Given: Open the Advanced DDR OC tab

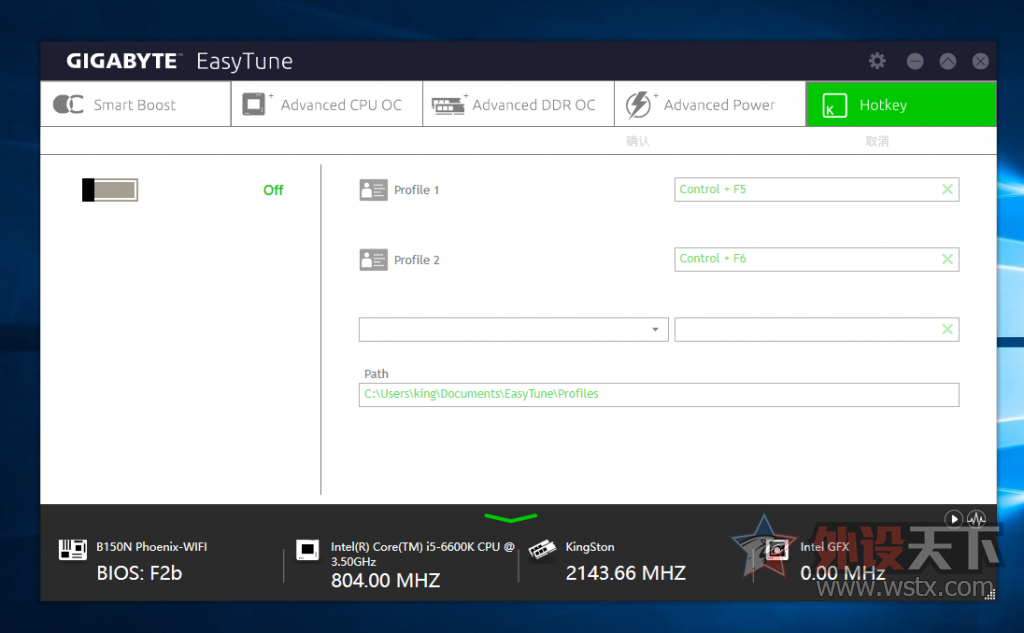Looking at the screenshot, I should [519, 104].
